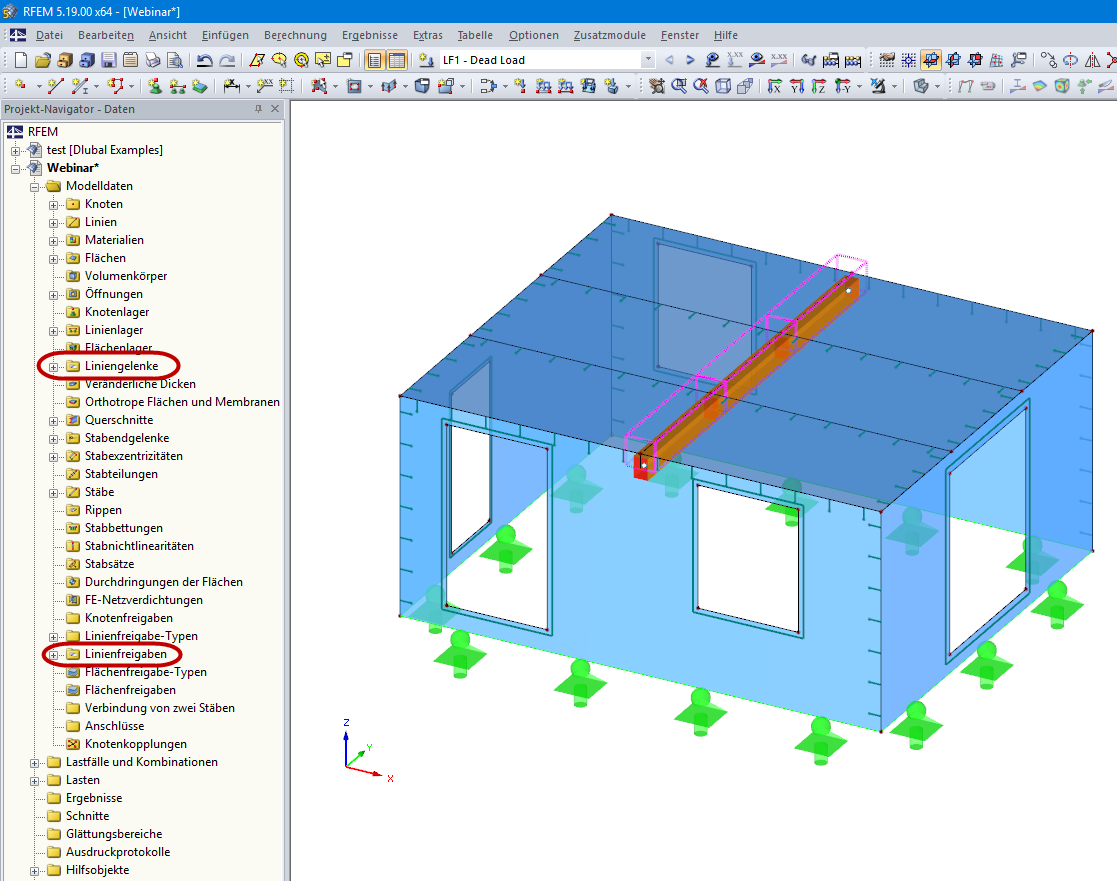Select Materialien in the navigator tree
This screenshot has height=881, width=1117.
tap(114, 240)
